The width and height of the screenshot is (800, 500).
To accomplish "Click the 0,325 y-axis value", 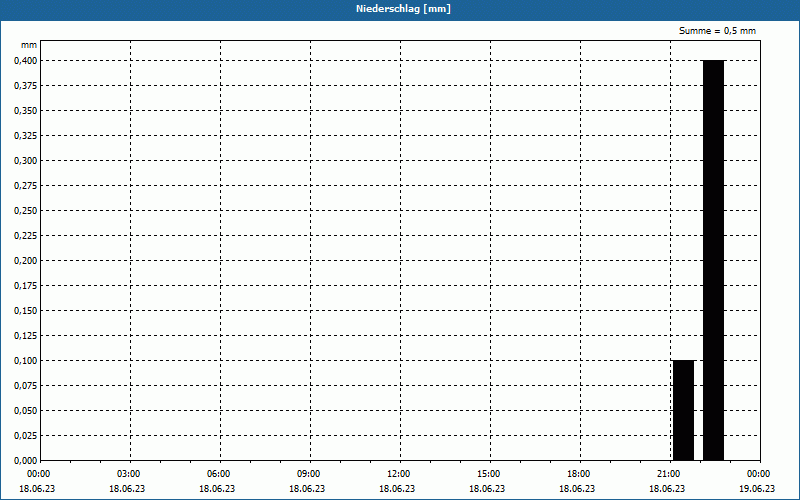I will click(x=26, y=136).
